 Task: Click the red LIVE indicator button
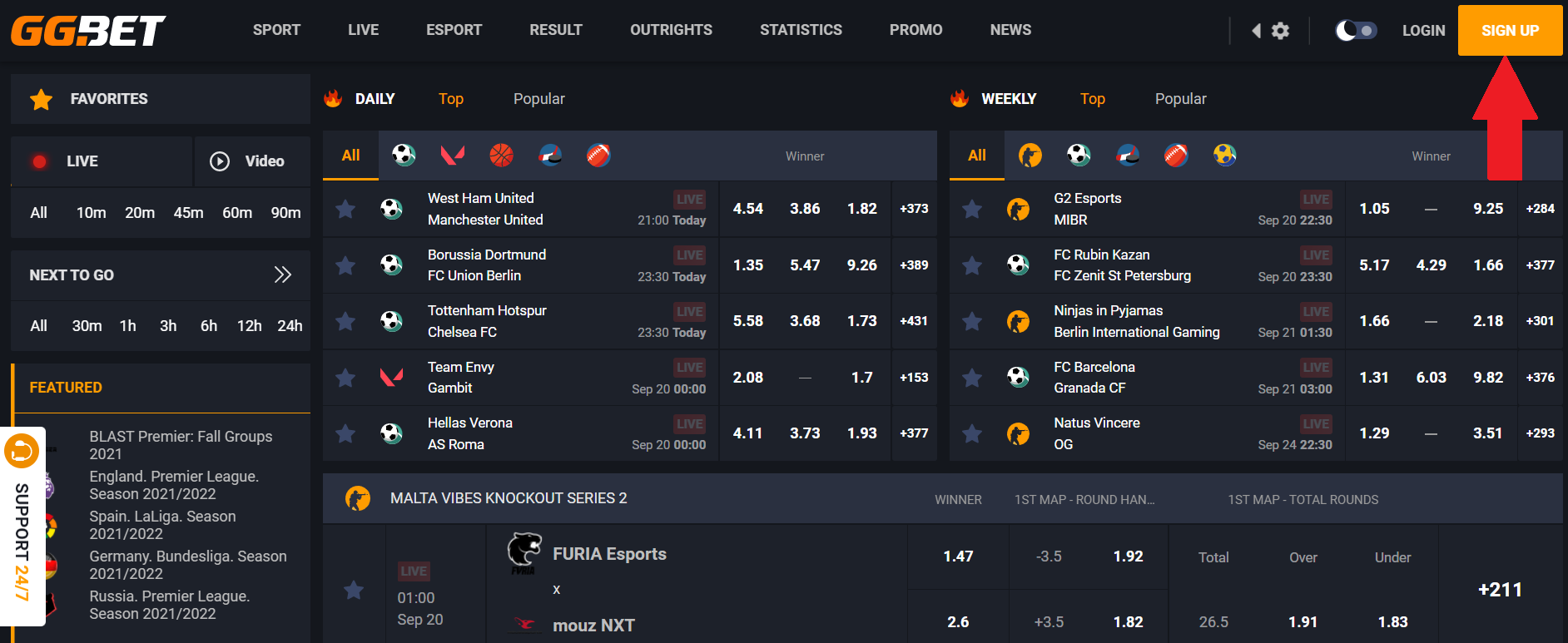tap(102, 161)
